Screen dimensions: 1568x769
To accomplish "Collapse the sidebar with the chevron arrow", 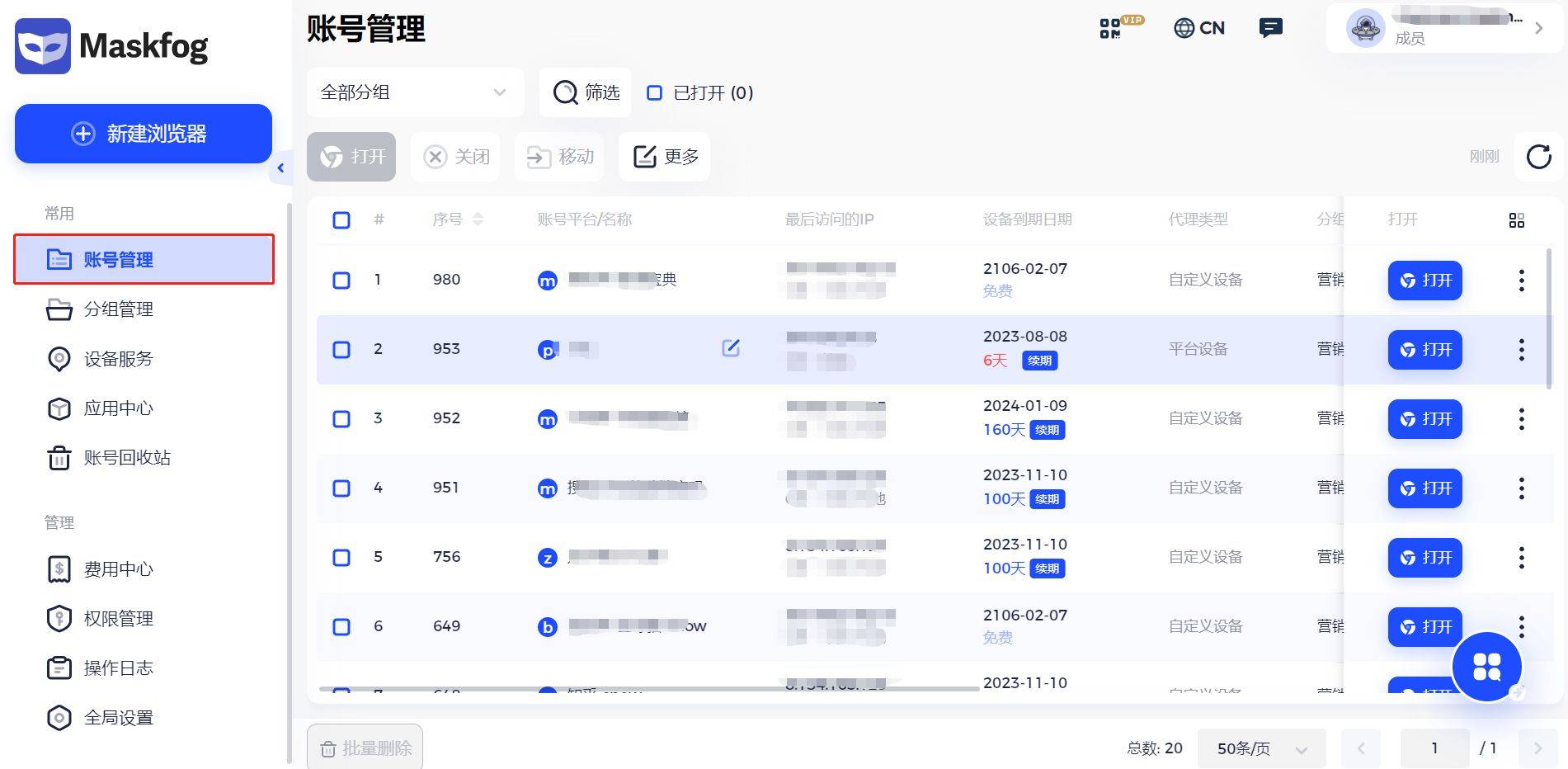I will [x=281, y=167].
